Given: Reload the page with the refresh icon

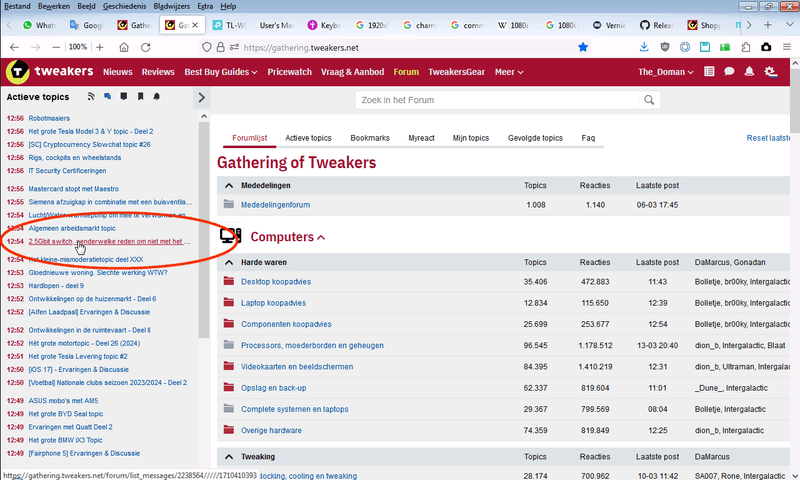Looking at the screenshot, I should [146, 47].
